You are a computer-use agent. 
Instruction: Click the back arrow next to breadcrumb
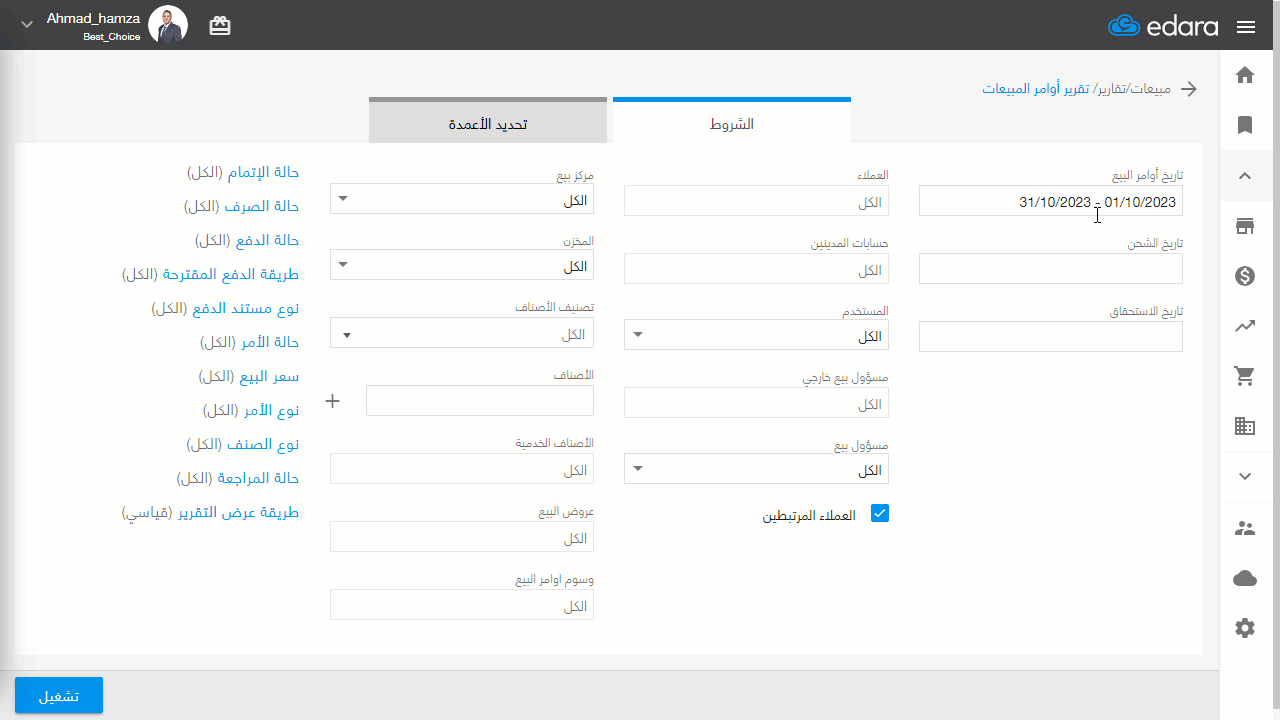point(1189,89)
